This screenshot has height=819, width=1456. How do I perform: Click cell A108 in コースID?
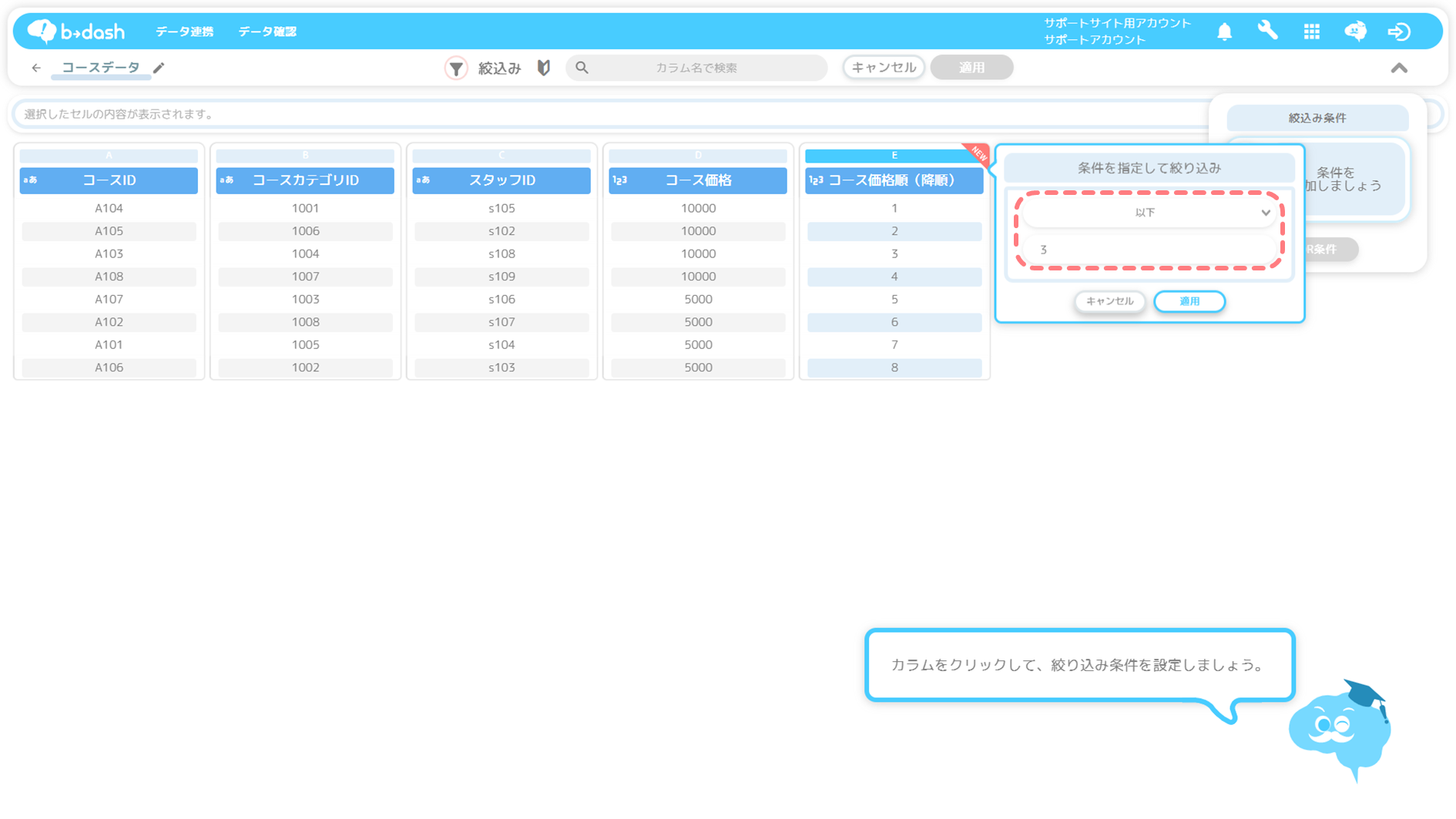(109, 277)
